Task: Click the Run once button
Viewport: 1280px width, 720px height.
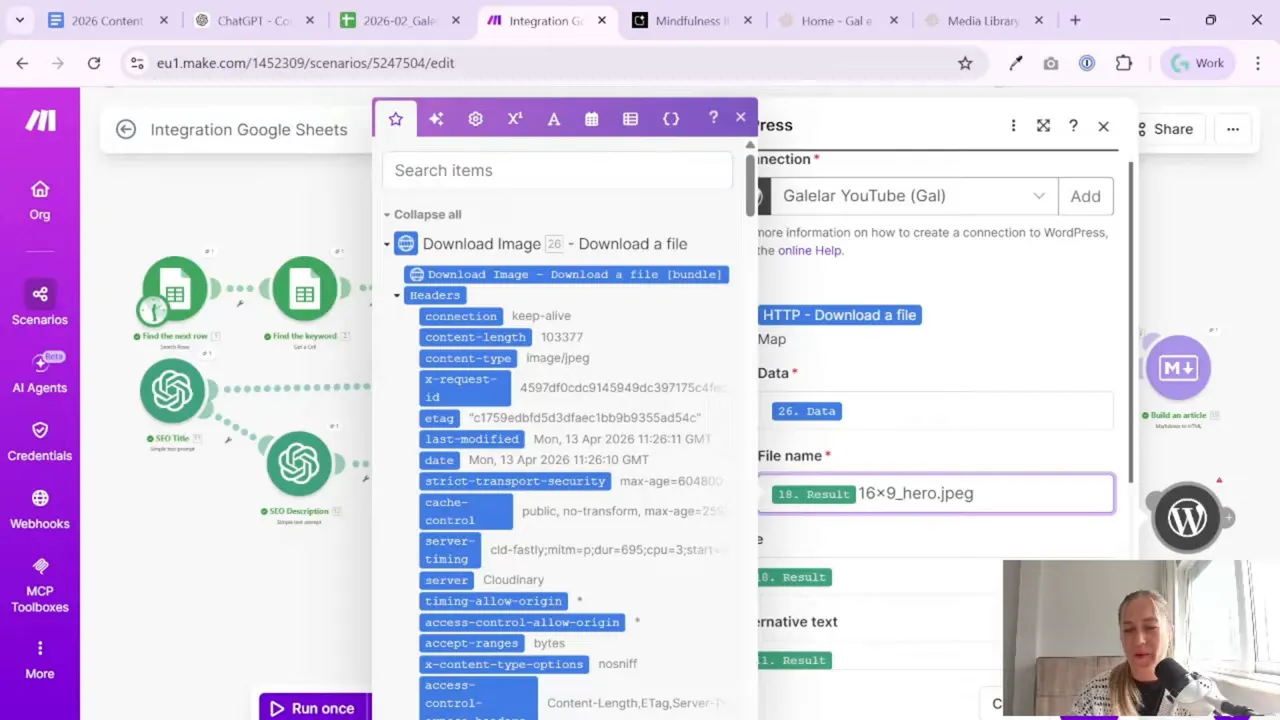Action: pyautogui.click(x=312, y=708)
